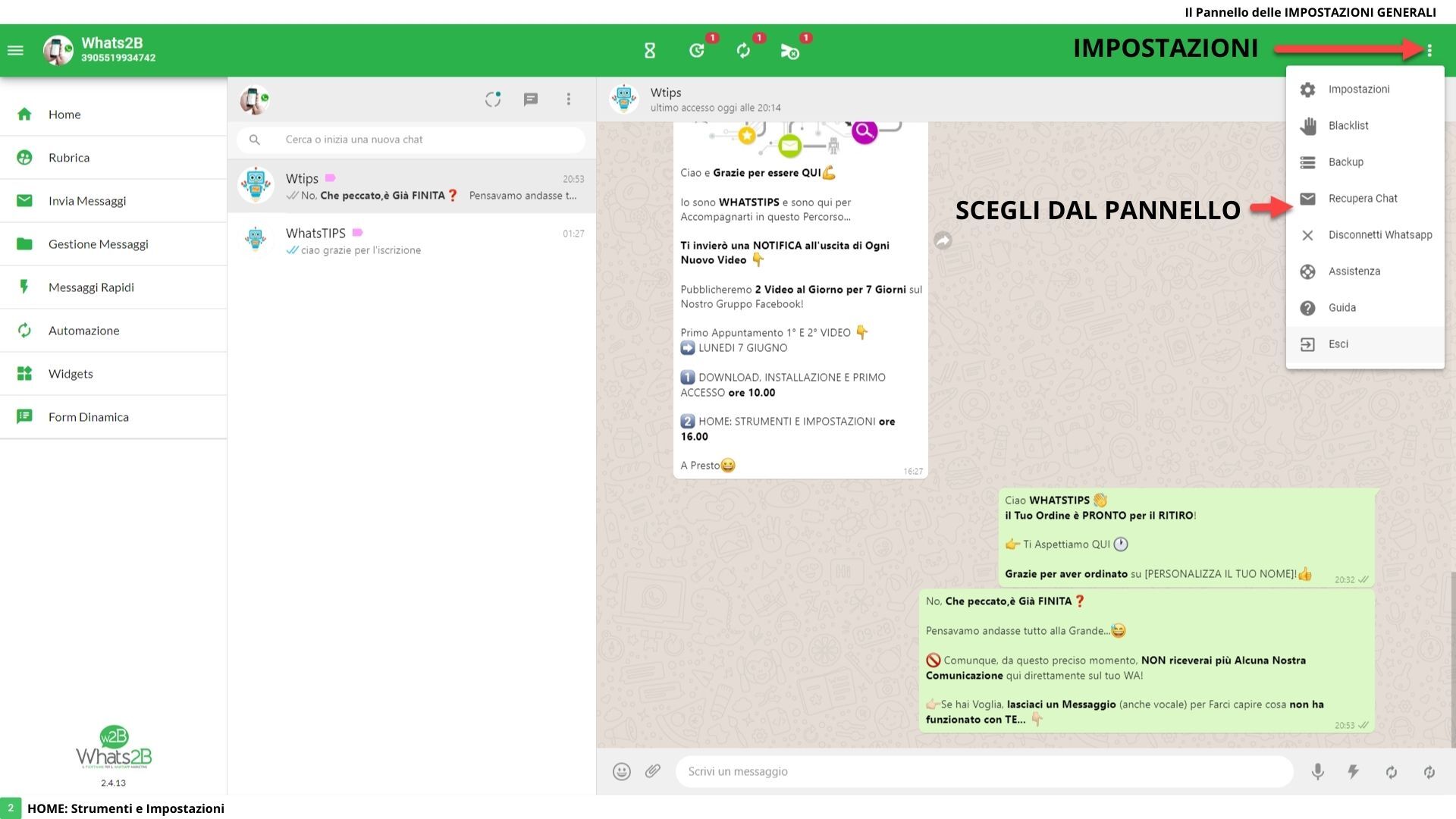Screen dimensions: 1456x819
Task: Open Widgets in the sidebar
Action: (114, 374)
